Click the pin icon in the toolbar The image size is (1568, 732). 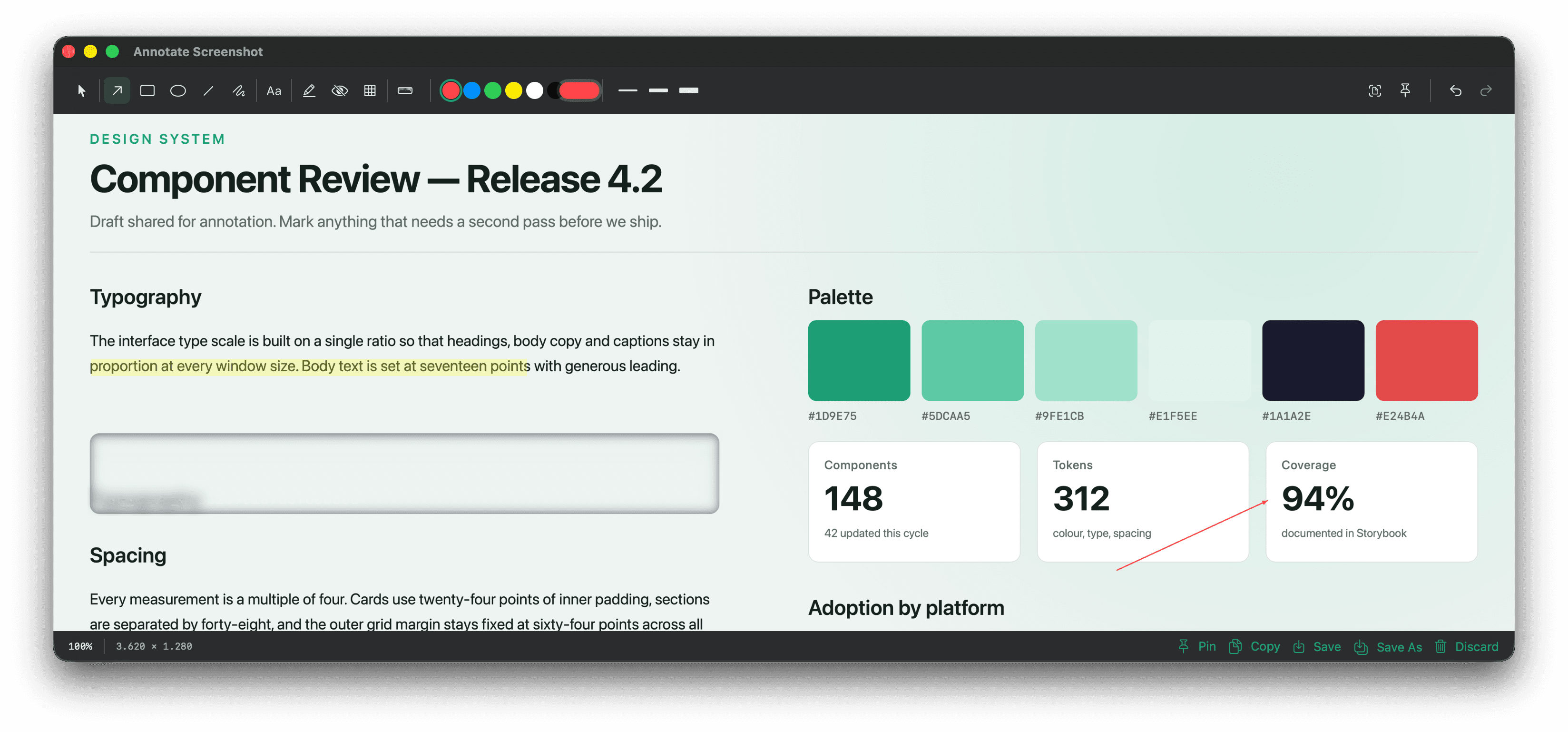click(x=1405, y=91)
